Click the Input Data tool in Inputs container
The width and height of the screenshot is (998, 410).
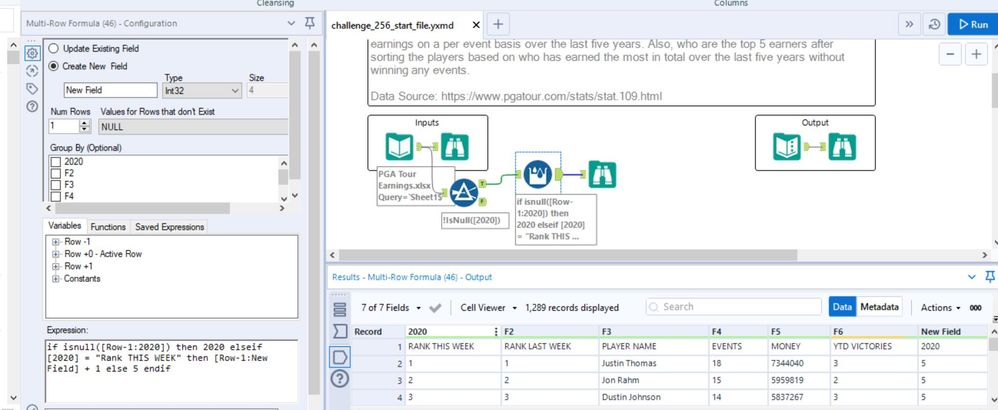pos(399,146)
